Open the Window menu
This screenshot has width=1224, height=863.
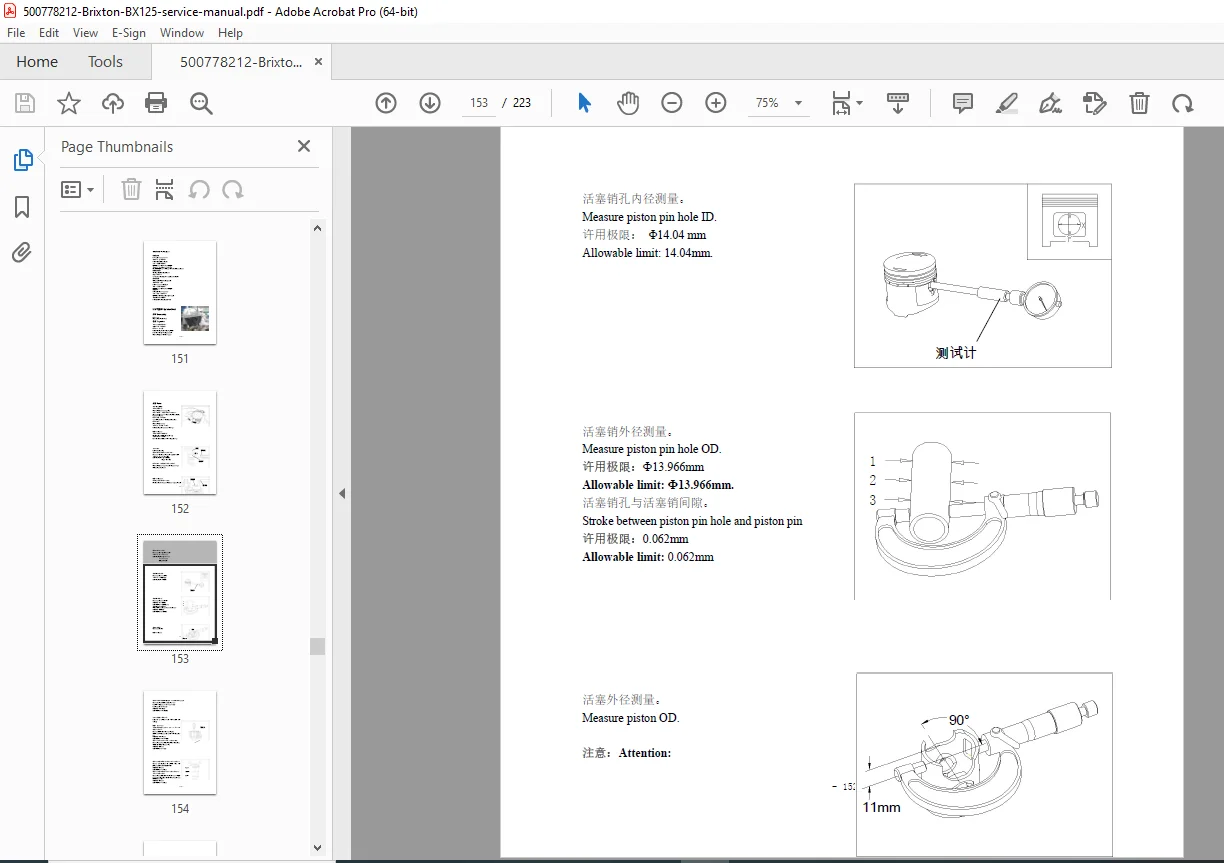pos(182,32)
